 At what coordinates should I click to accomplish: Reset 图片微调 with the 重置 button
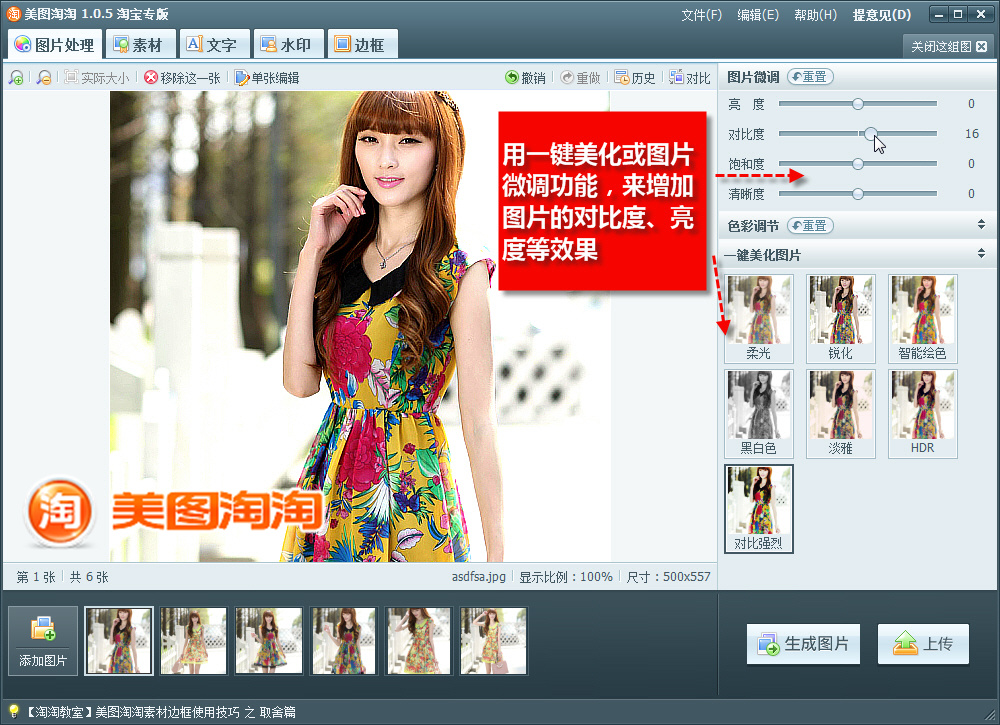810,77
